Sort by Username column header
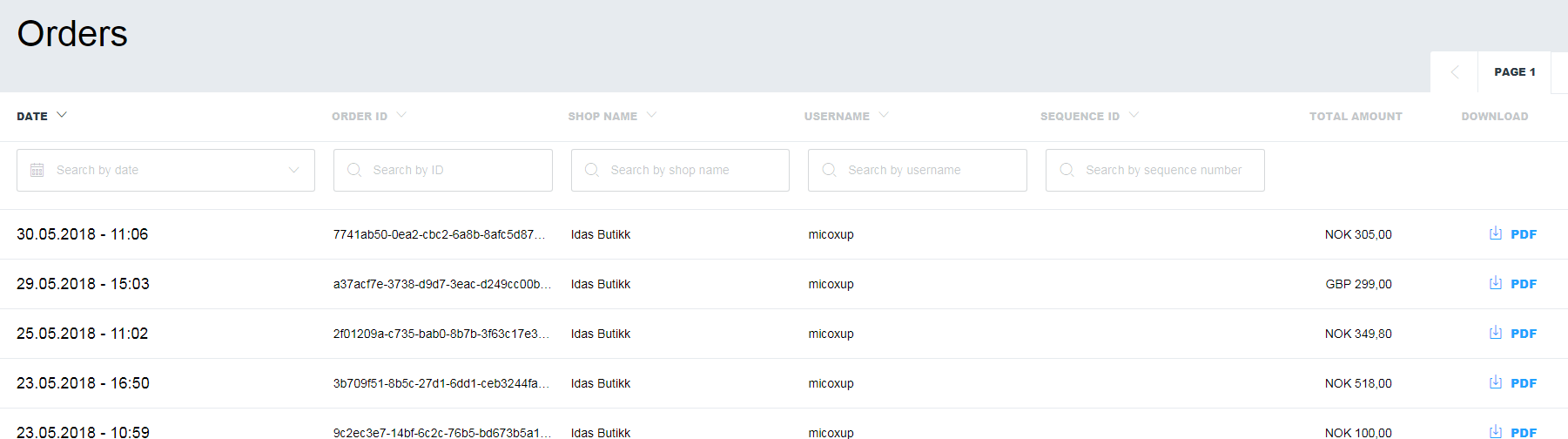Image resolution: width=1568 pixels, height=439 pixels. [x=837, y=116]
